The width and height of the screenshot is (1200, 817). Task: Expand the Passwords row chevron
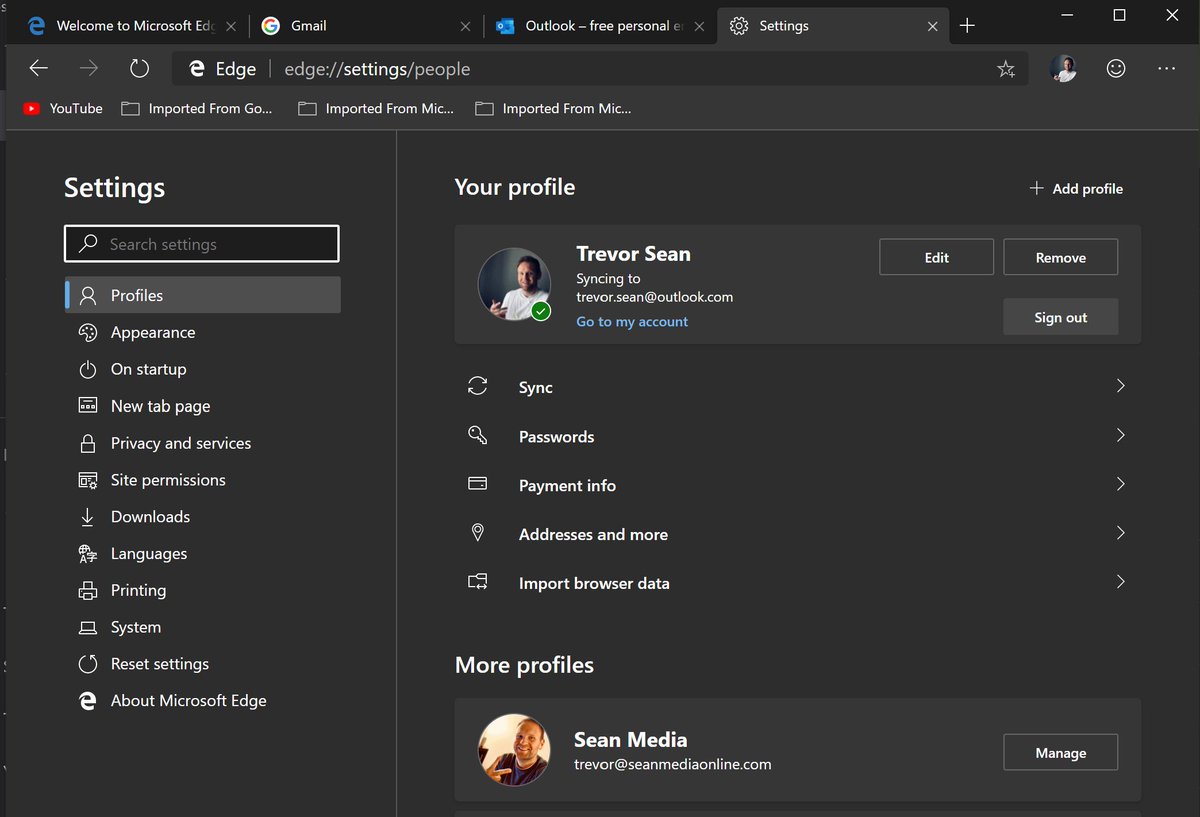[x=1120, y=435]
